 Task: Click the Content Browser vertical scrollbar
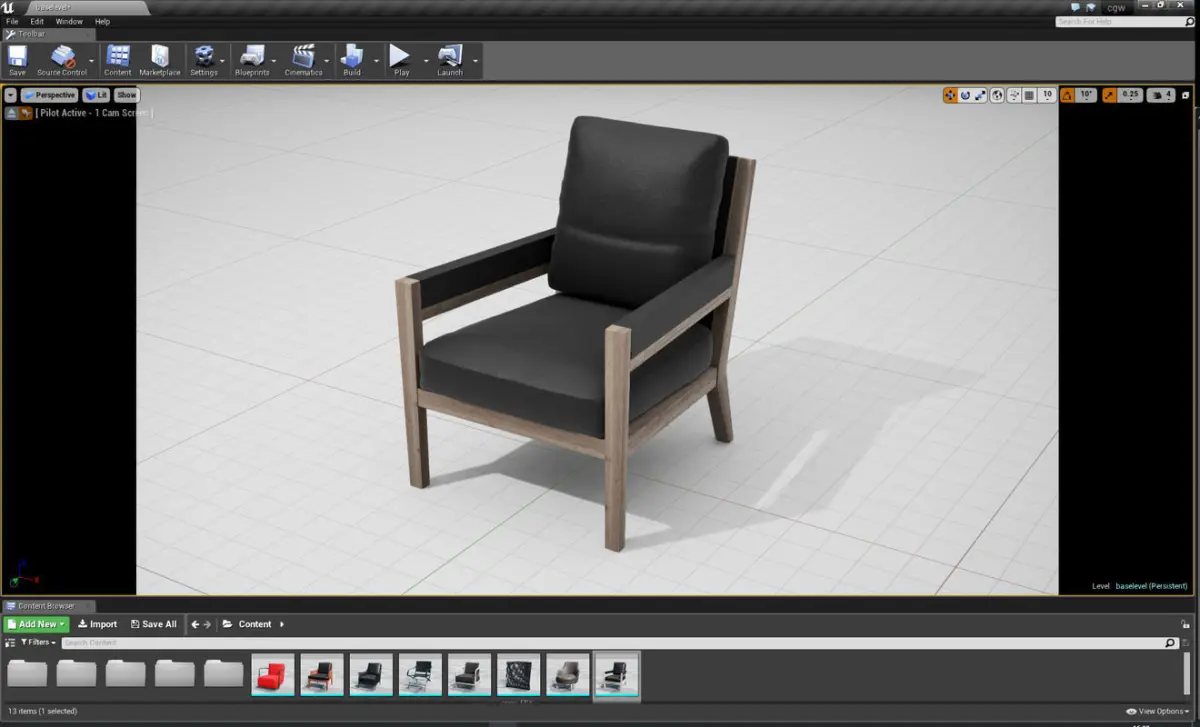pos(1187,672)
